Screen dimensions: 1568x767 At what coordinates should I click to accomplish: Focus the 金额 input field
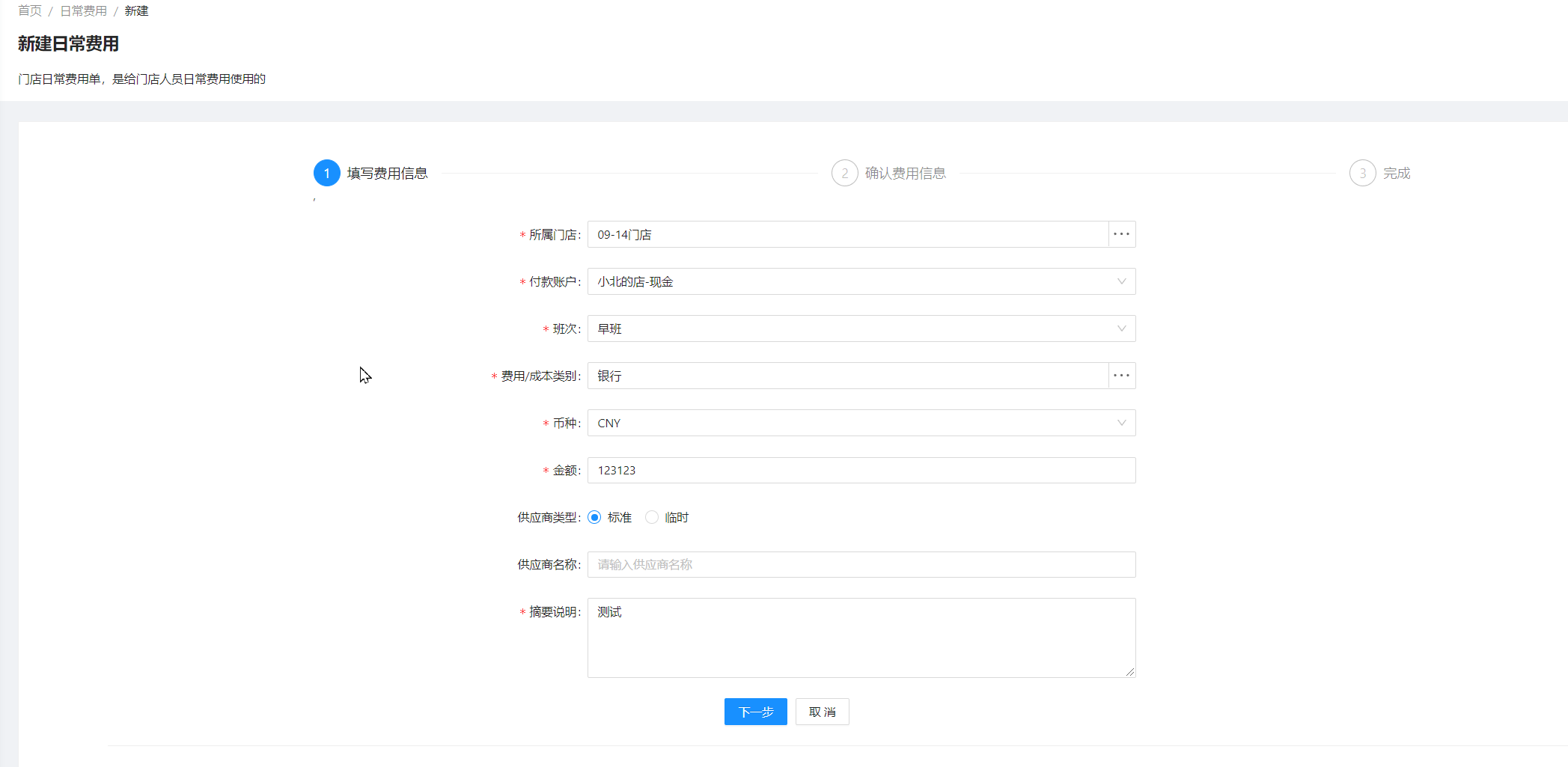(x=861, y=470)
